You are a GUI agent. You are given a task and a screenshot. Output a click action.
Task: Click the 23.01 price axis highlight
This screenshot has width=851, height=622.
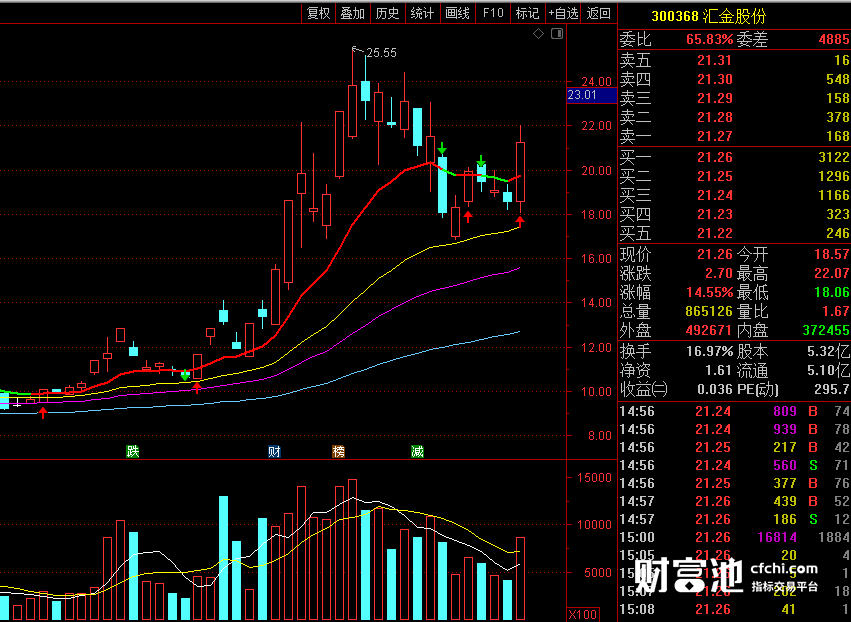pos(592,96)
